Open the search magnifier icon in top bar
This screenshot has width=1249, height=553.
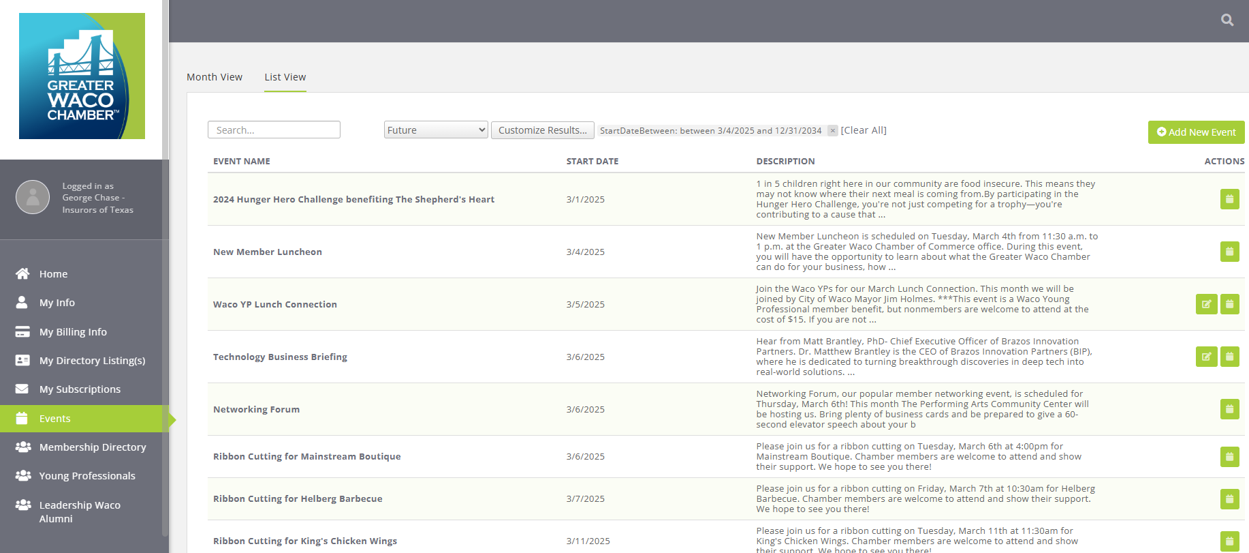[x=1227, y=20]
